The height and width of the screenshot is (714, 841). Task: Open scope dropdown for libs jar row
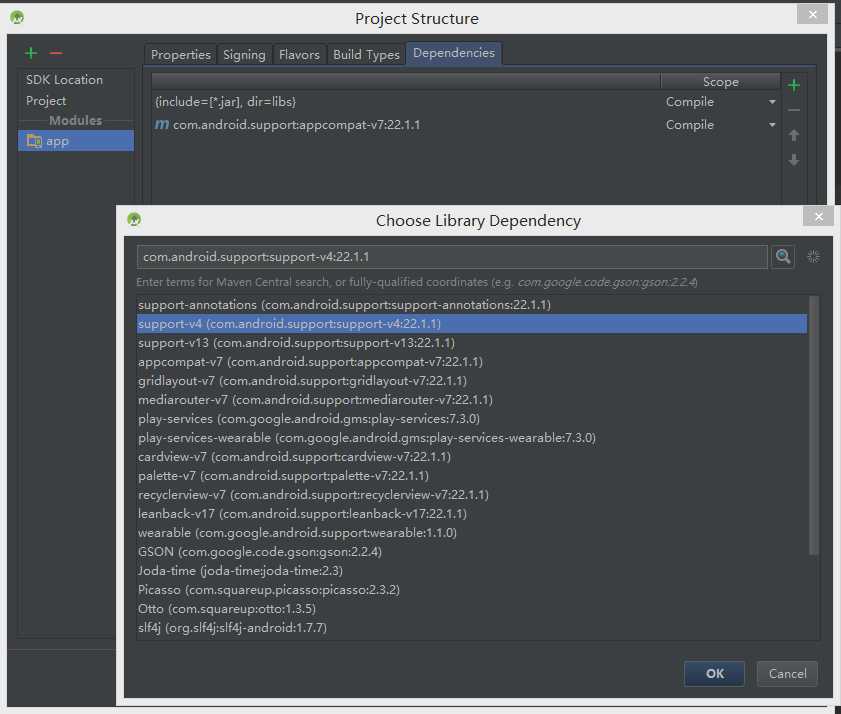point(772,102)
